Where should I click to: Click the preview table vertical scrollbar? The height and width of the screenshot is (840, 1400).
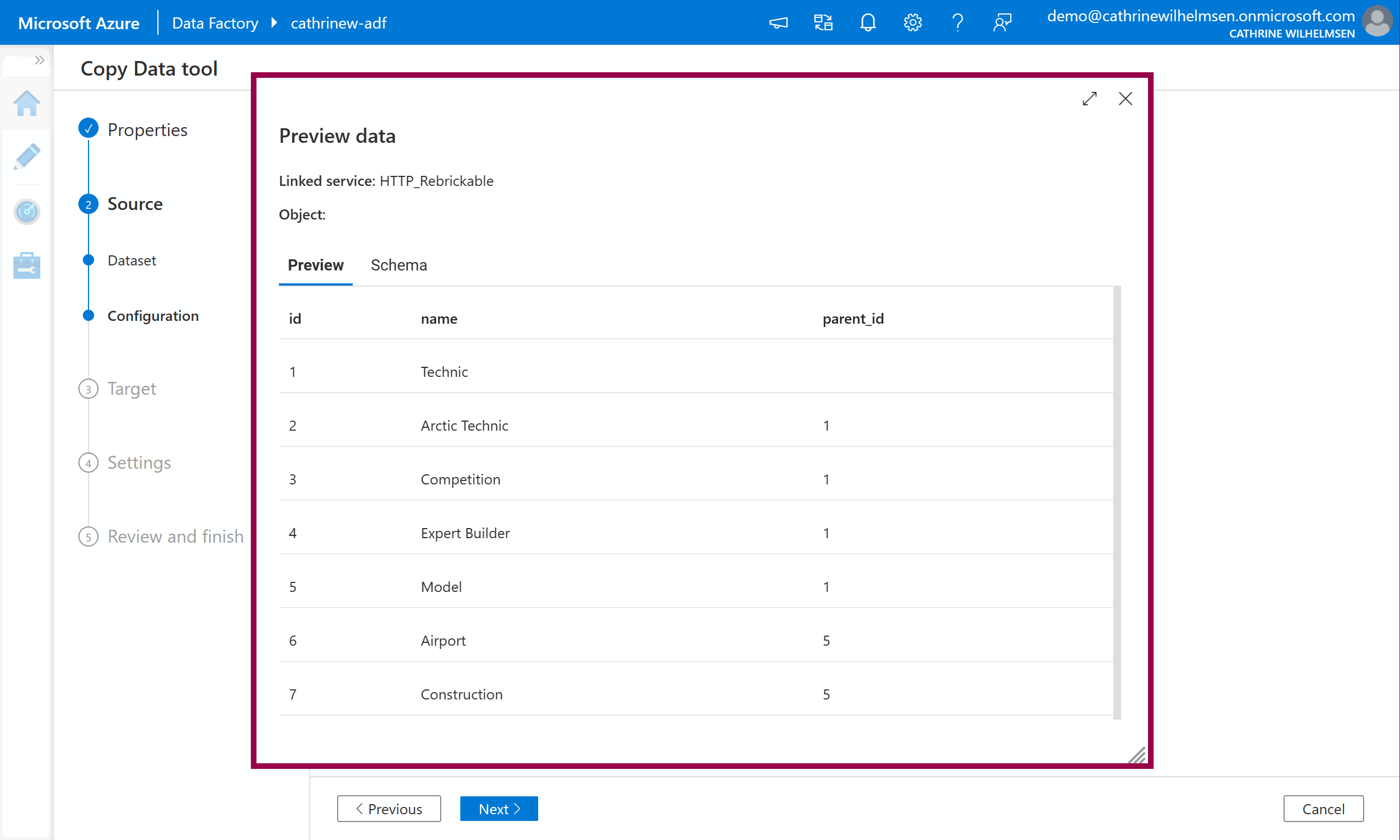pyautogui.click(x=1117, y=503)
